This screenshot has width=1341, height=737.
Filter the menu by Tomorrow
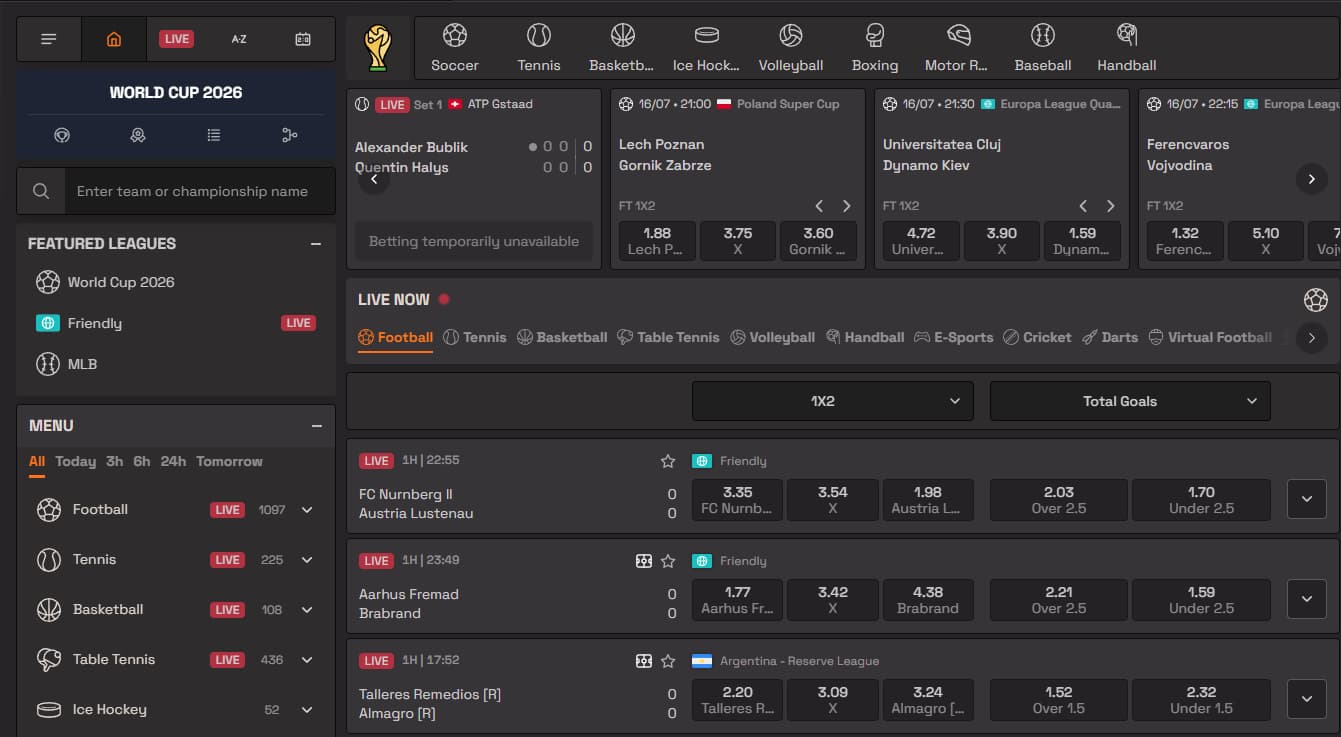(229, 461)
